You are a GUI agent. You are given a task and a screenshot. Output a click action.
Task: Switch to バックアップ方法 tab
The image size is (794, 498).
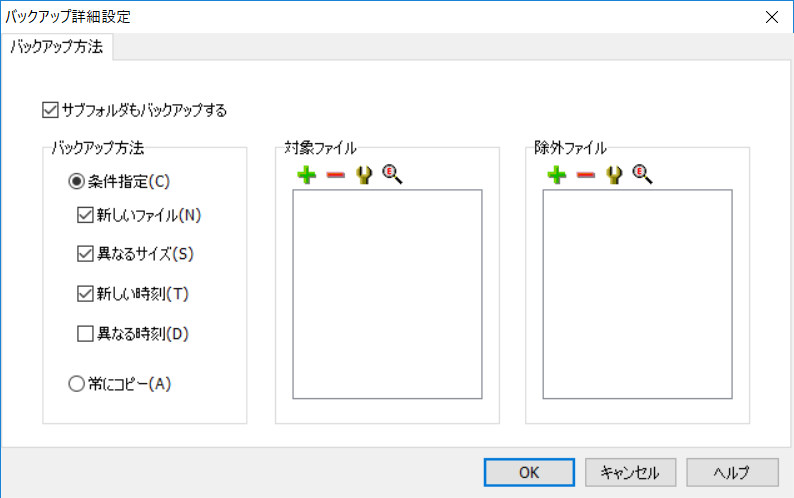tap(57, 47)
